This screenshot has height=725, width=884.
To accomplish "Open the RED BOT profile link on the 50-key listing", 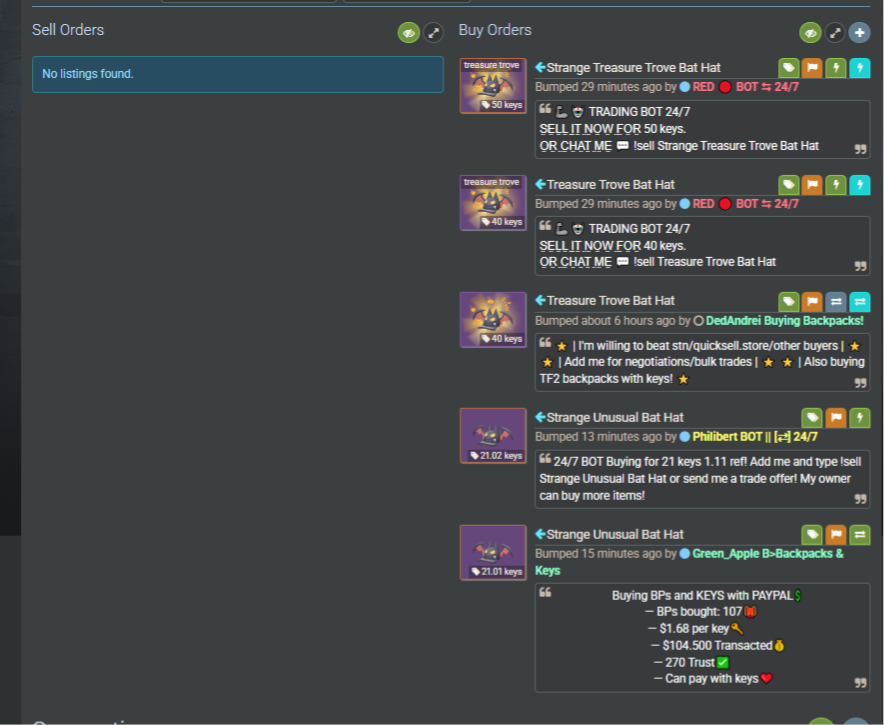I will click(745, 87).
